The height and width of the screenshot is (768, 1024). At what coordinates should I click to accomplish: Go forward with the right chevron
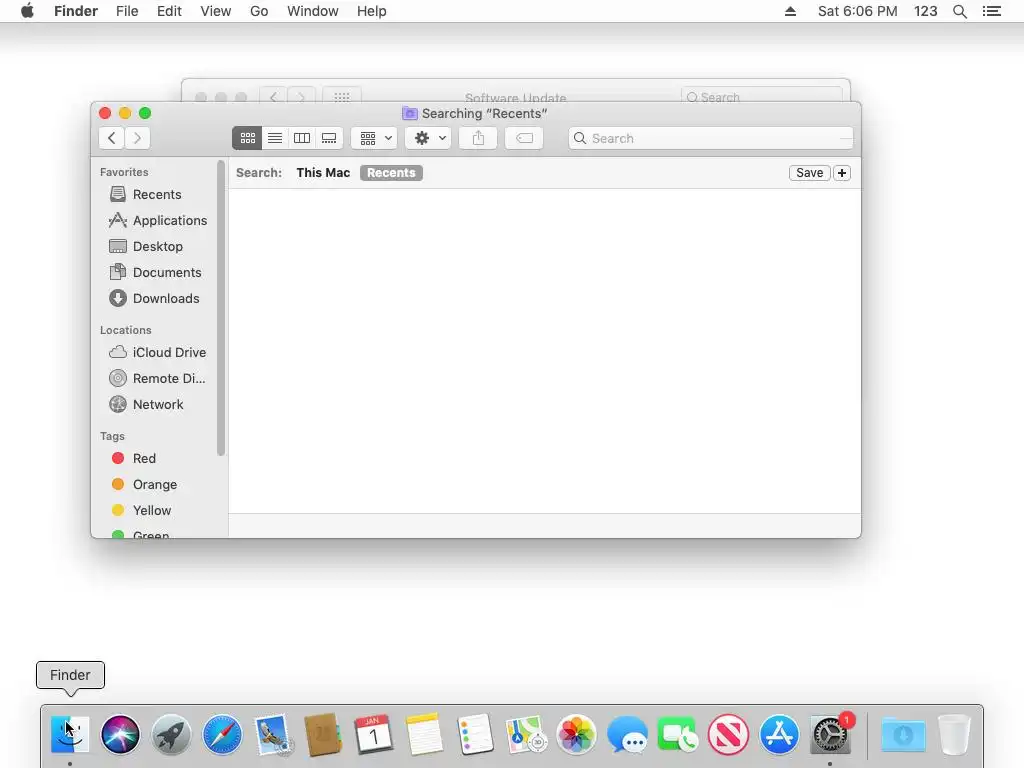click(x=137, y=138)
